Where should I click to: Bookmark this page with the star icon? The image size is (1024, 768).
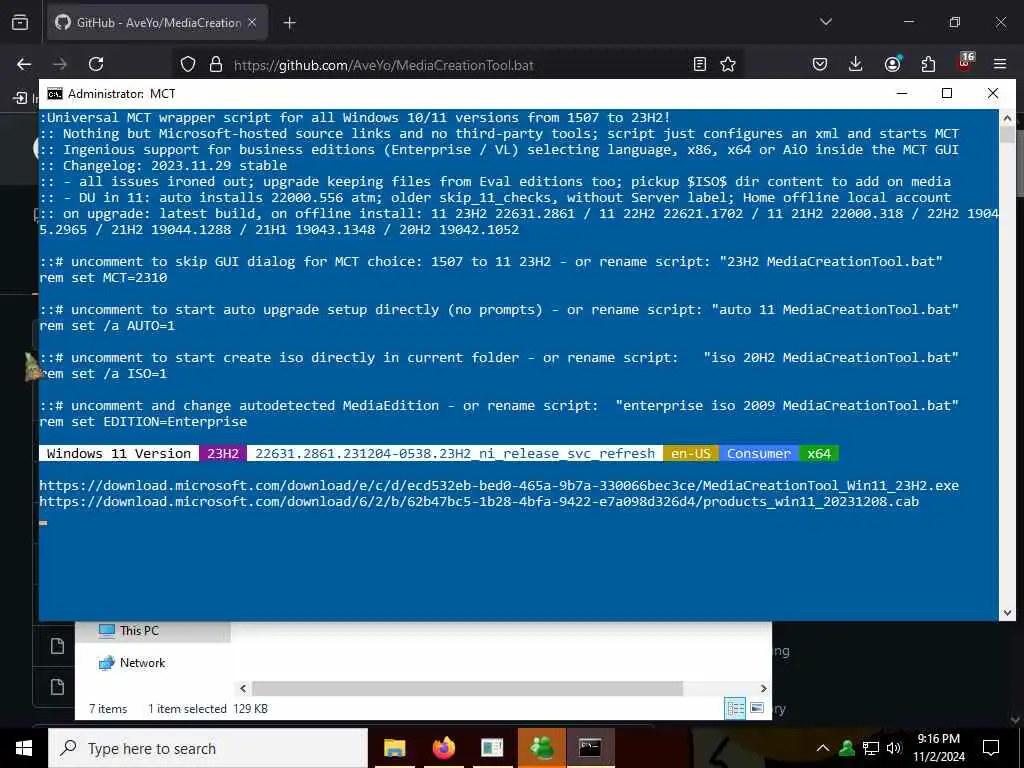728,64
